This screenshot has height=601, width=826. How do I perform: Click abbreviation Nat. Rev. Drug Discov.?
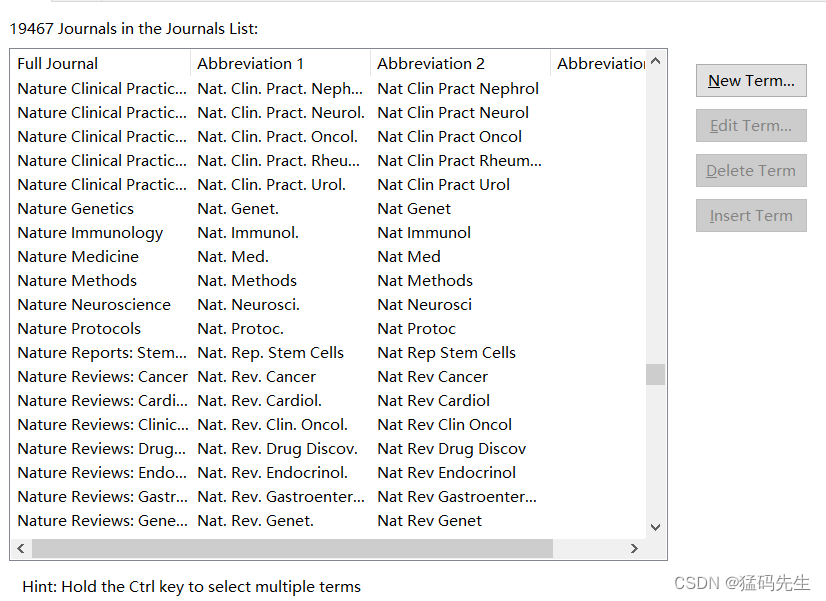277,449
